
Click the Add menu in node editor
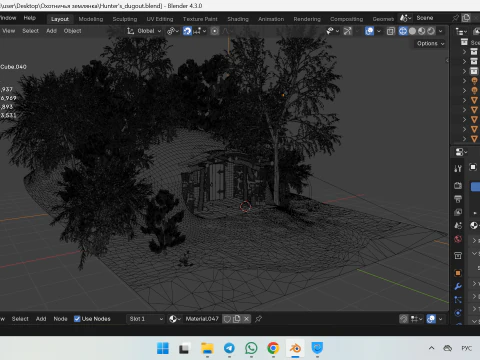tap(41, 319)
